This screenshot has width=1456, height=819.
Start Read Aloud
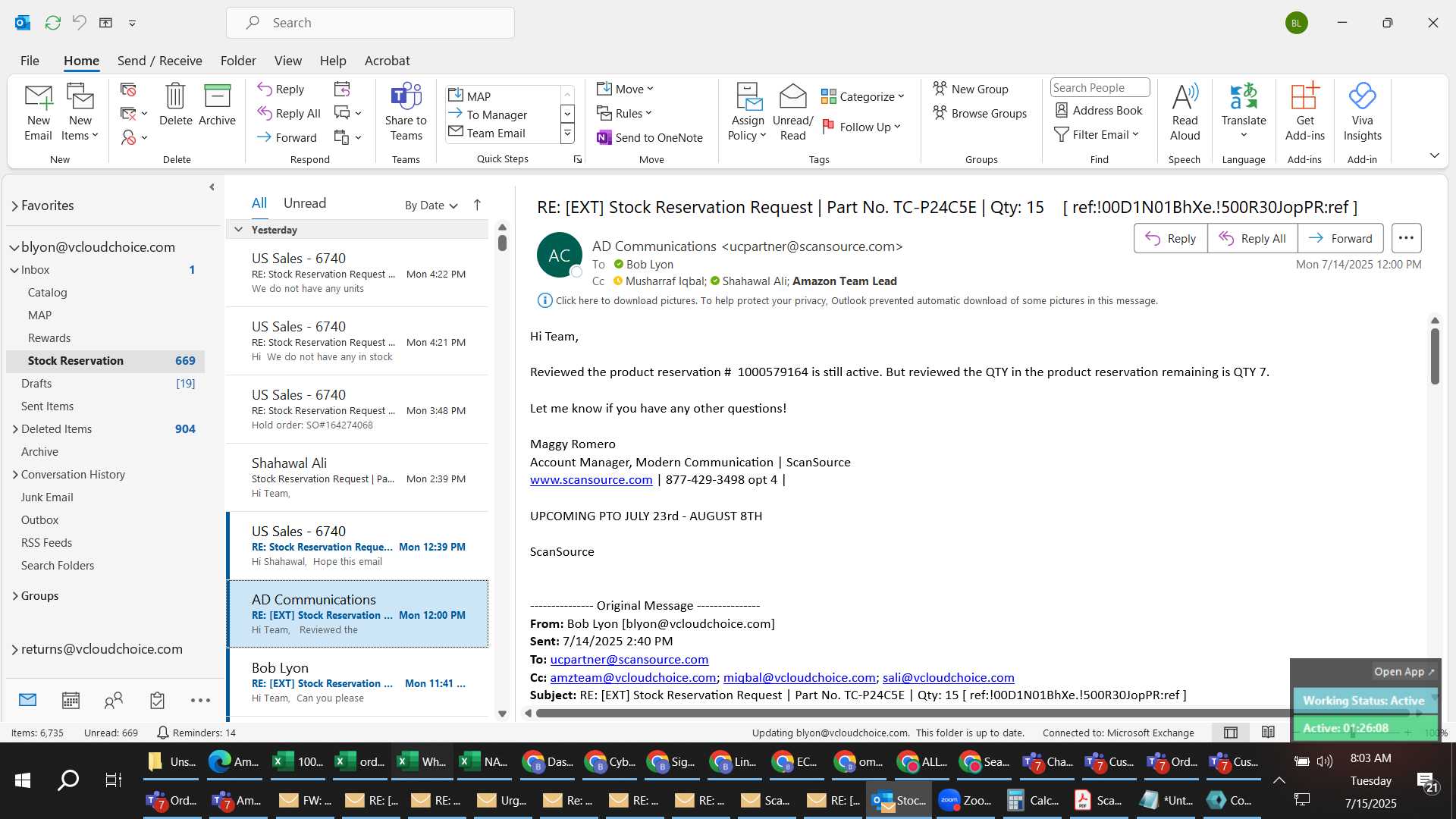point(1185,112)
